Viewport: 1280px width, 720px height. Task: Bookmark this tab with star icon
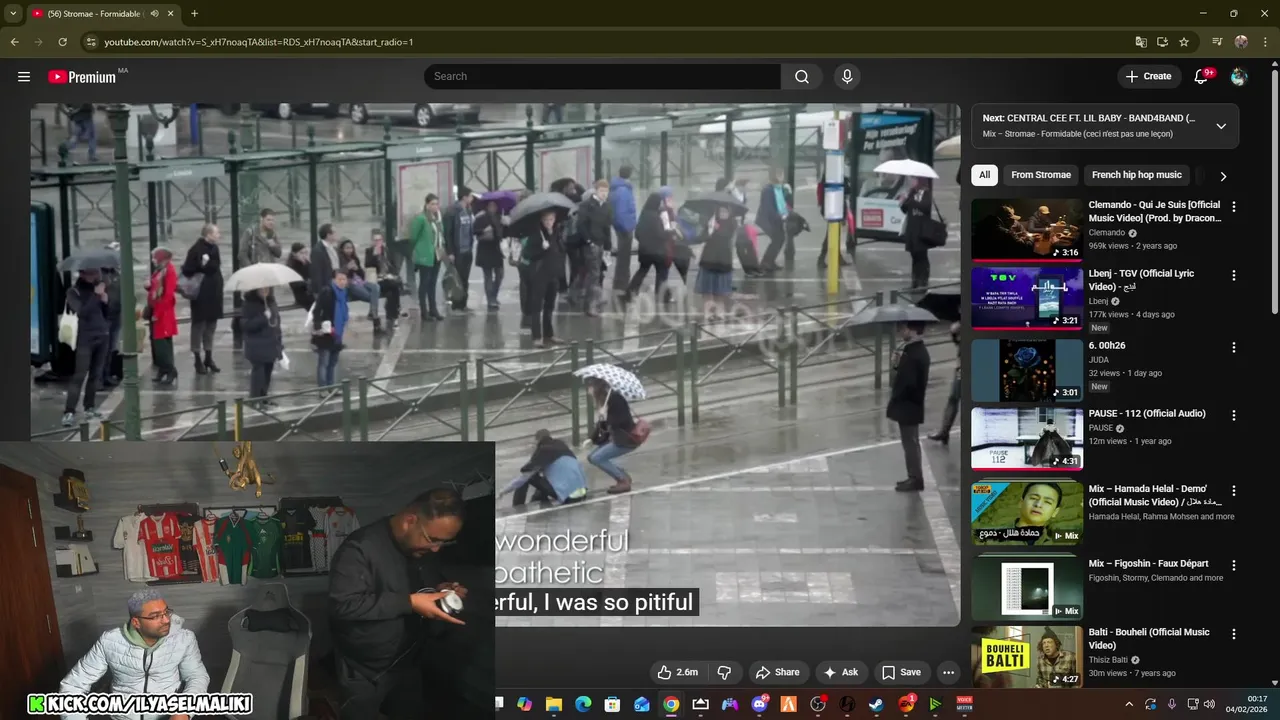[1184, 42]
